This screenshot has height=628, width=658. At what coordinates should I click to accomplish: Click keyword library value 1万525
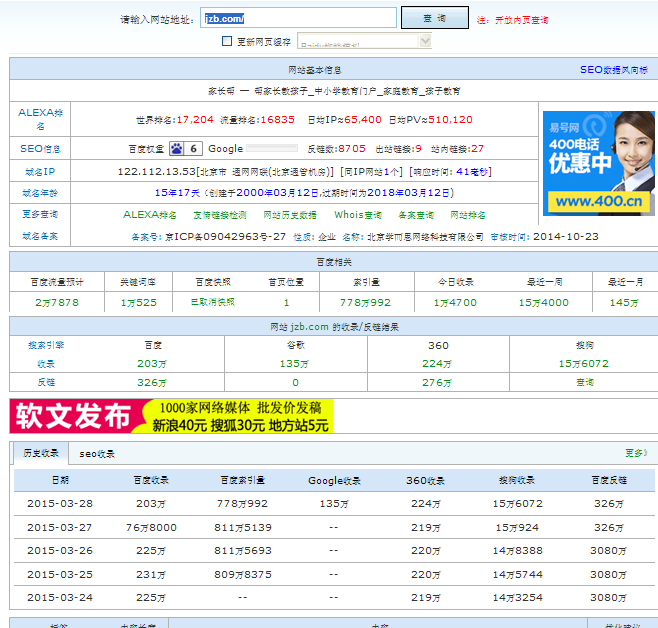click(139, 302)
